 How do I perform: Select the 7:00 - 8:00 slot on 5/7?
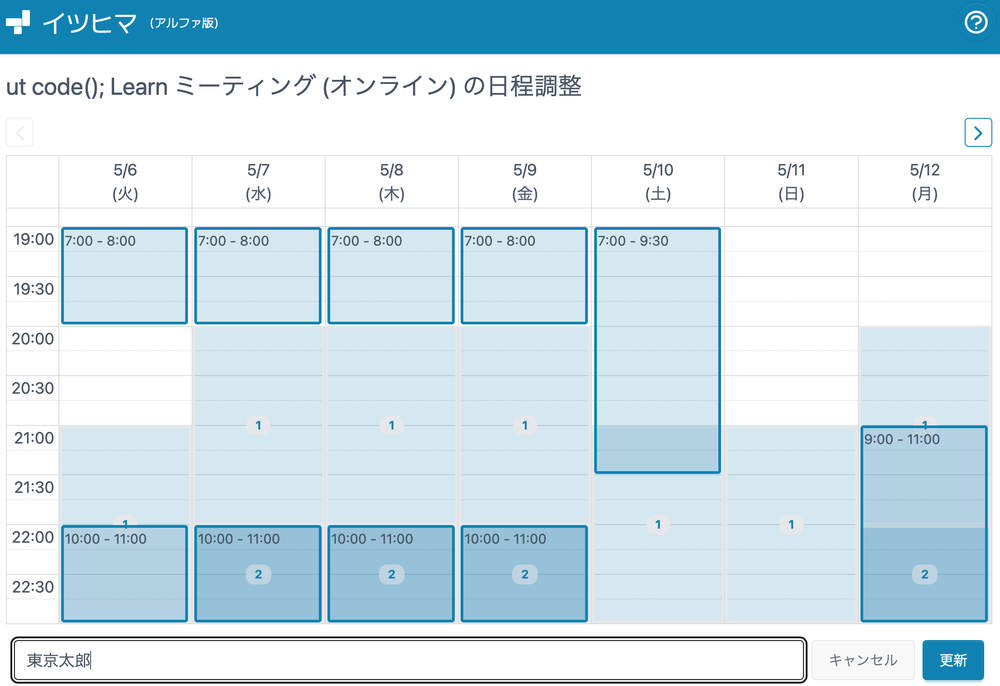(x=257, y=276)
